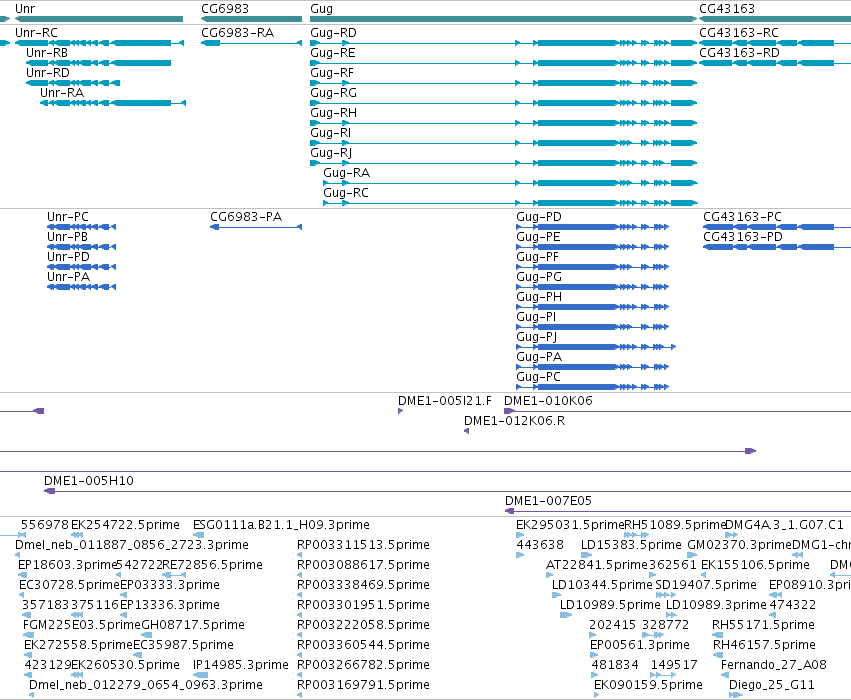The height and width of the screenshot is (700, 851).
Task: Open the Unr-RB transcript label
Action: [x=47, y=53]
